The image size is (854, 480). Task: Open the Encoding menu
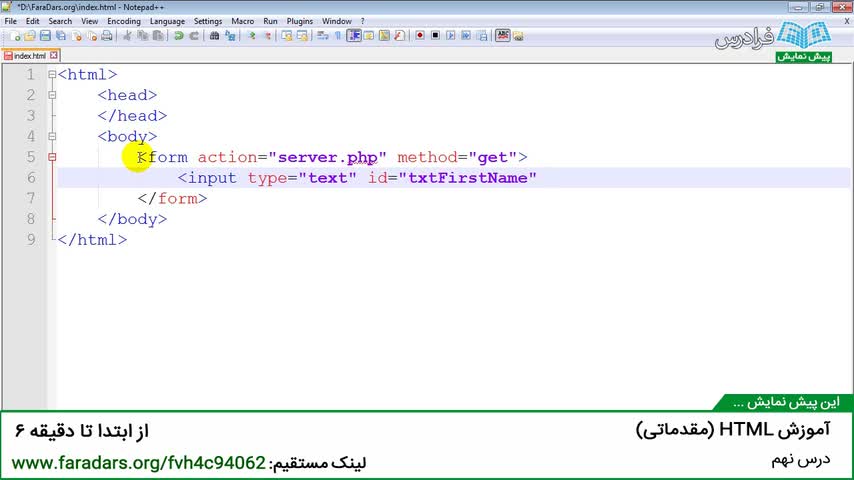[124, 21]
